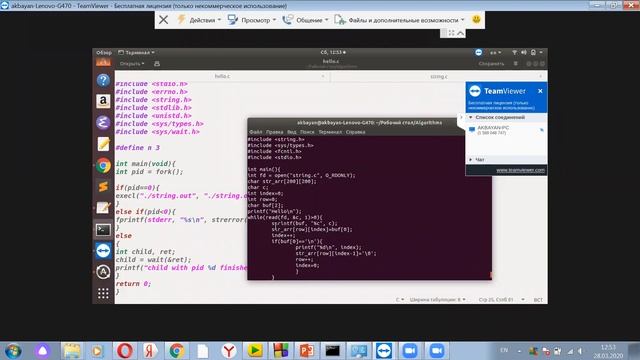The width and height of the screenshot is (640, 360).
Task: Open the Действия menu in TeamViewer toolbar
Action: point(199,20)
